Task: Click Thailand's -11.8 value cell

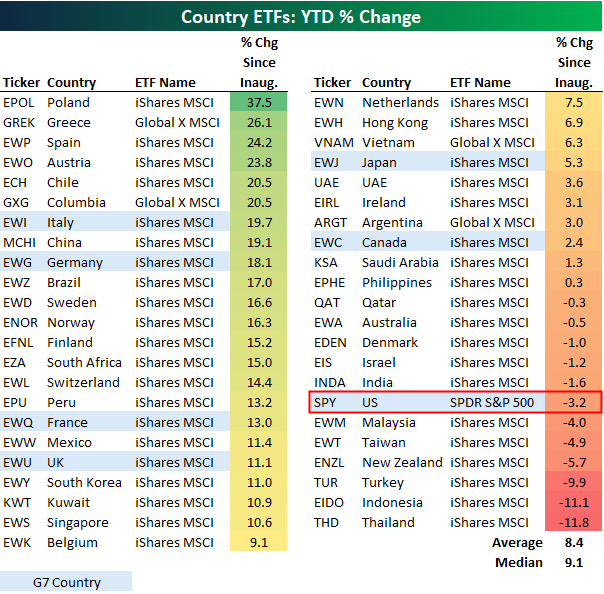Action: tap(573, 522)
